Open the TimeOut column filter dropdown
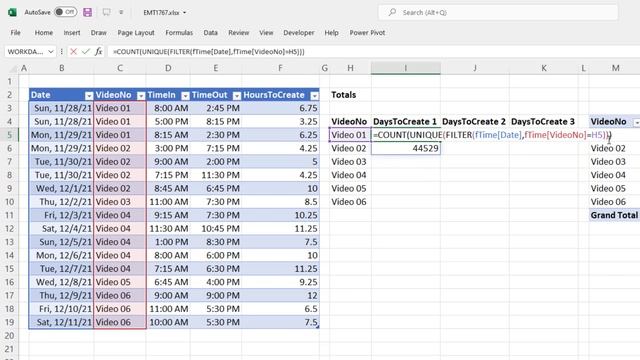 tap(237, 96)
